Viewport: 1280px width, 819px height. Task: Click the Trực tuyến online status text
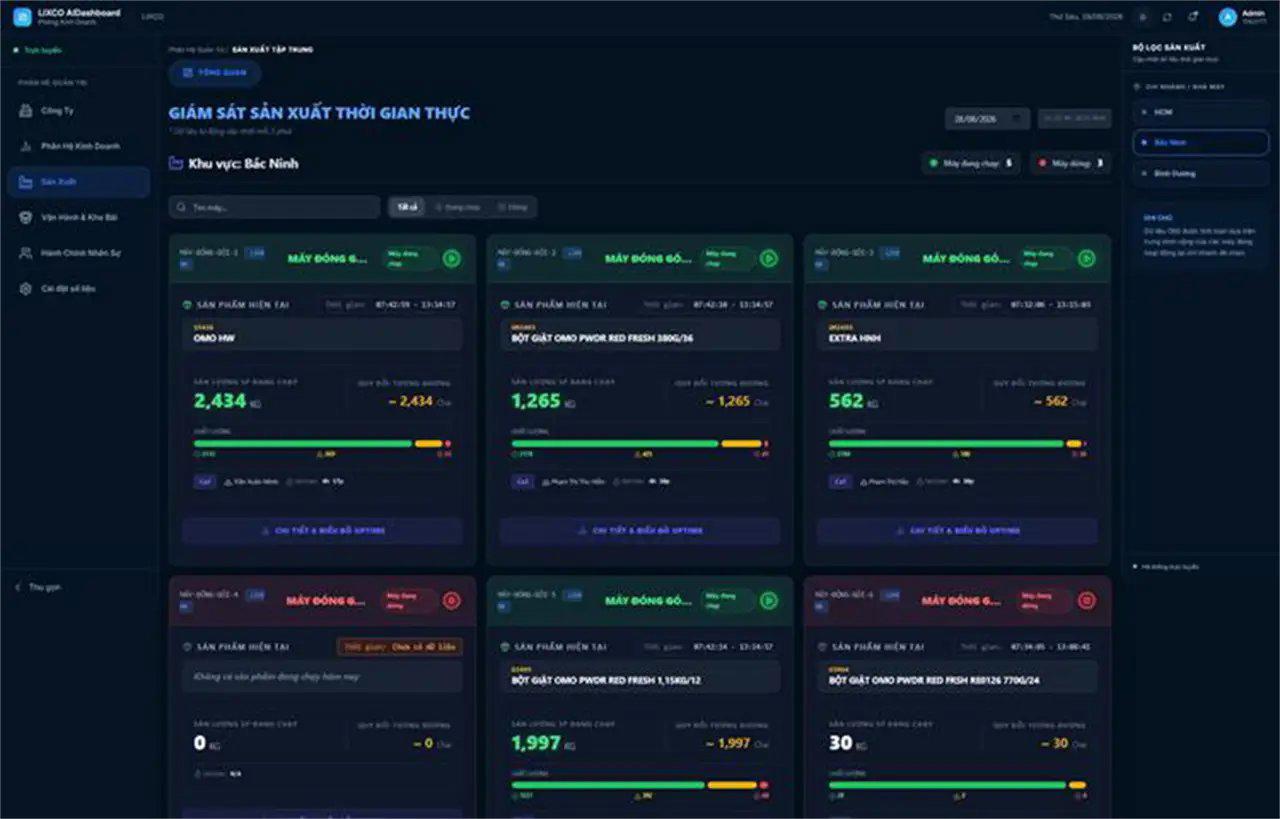pyautogui.click(x=43, y=50)
